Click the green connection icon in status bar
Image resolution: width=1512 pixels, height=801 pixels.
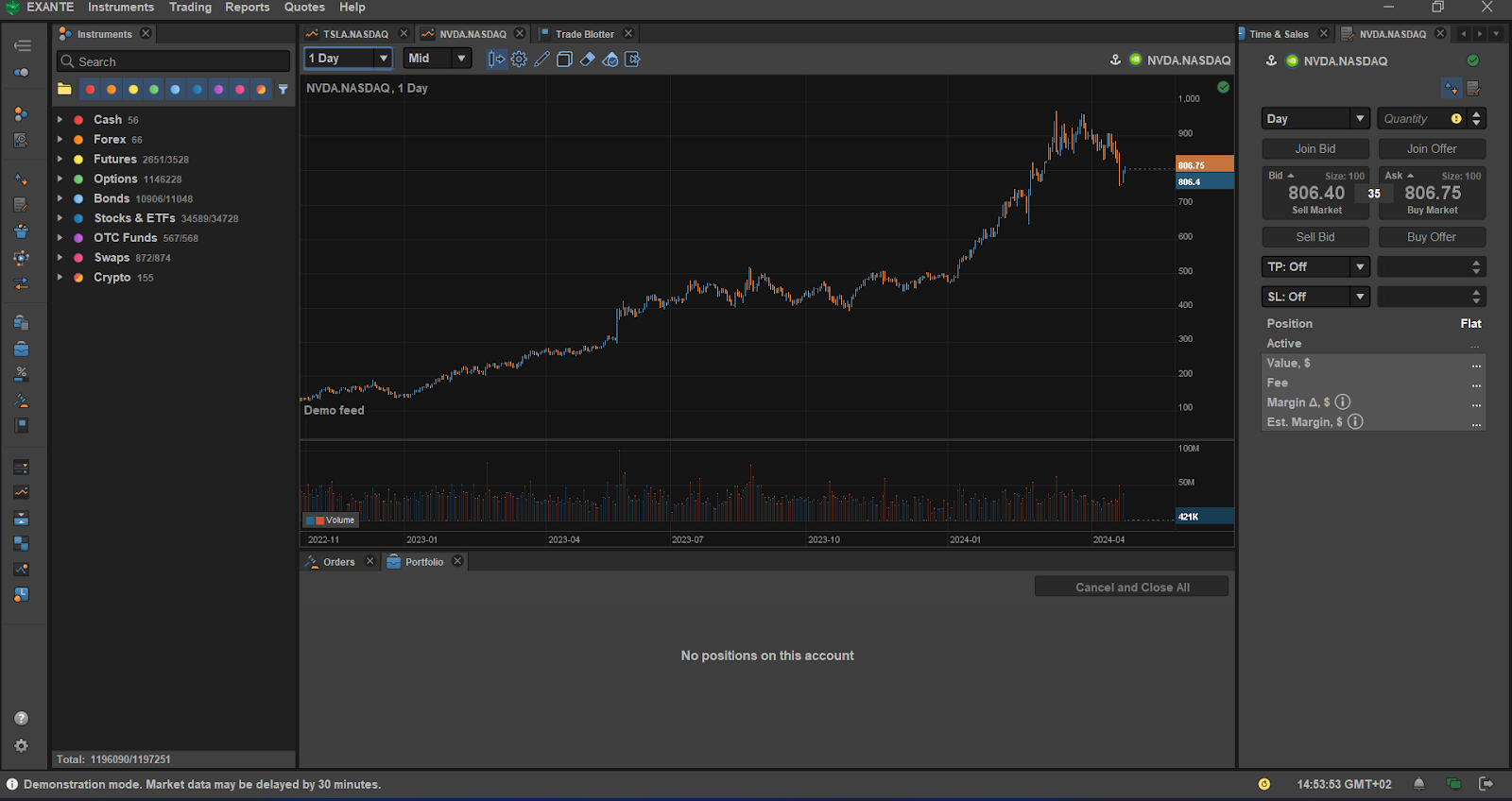[x=1453, y=784]
